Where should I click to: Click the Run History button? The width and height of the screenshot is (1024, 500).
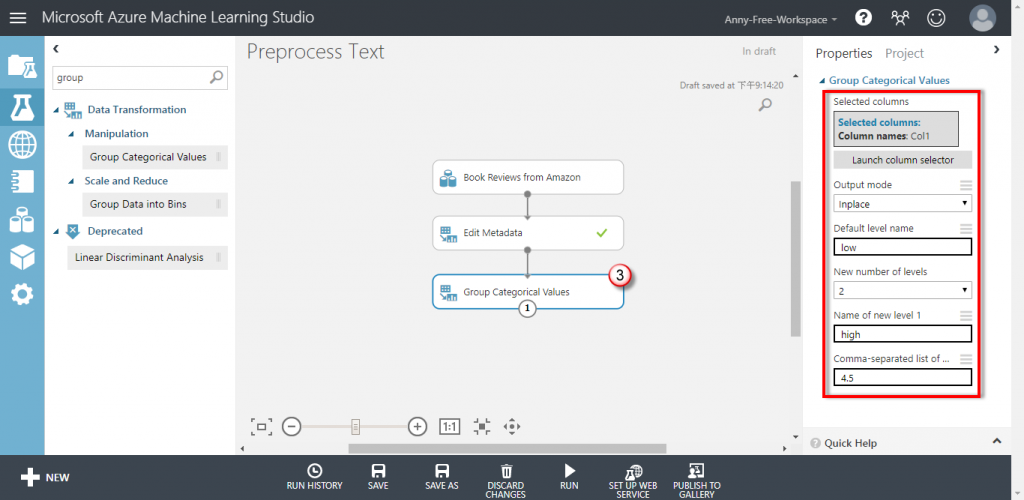(x=314, y=477)
